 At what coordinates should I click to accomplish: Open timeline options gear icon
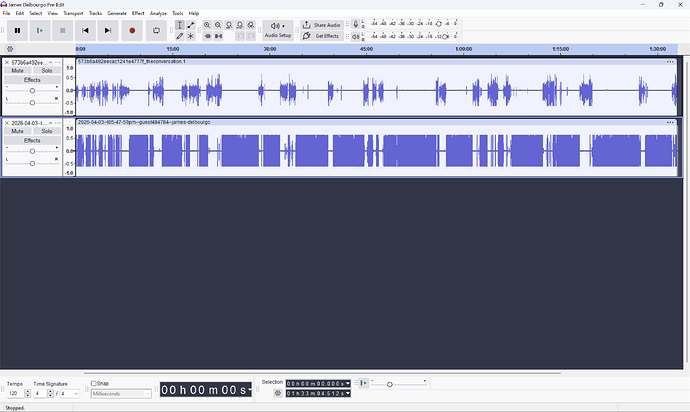click(x=10, y=48)
